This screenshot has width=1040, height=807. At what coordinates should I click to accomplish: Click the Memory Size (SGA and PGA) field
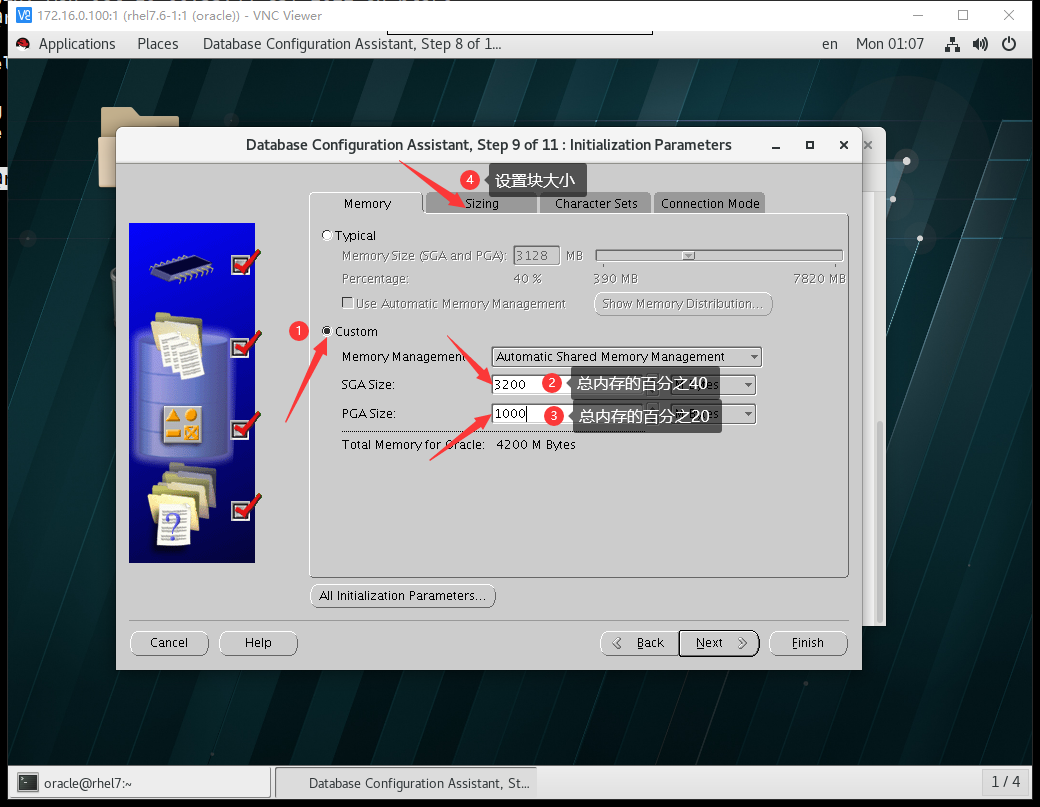pos(536,255)
